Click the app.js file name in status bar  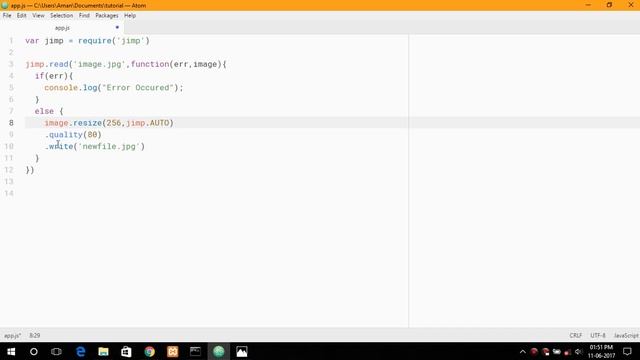click(x=12, y=336)
